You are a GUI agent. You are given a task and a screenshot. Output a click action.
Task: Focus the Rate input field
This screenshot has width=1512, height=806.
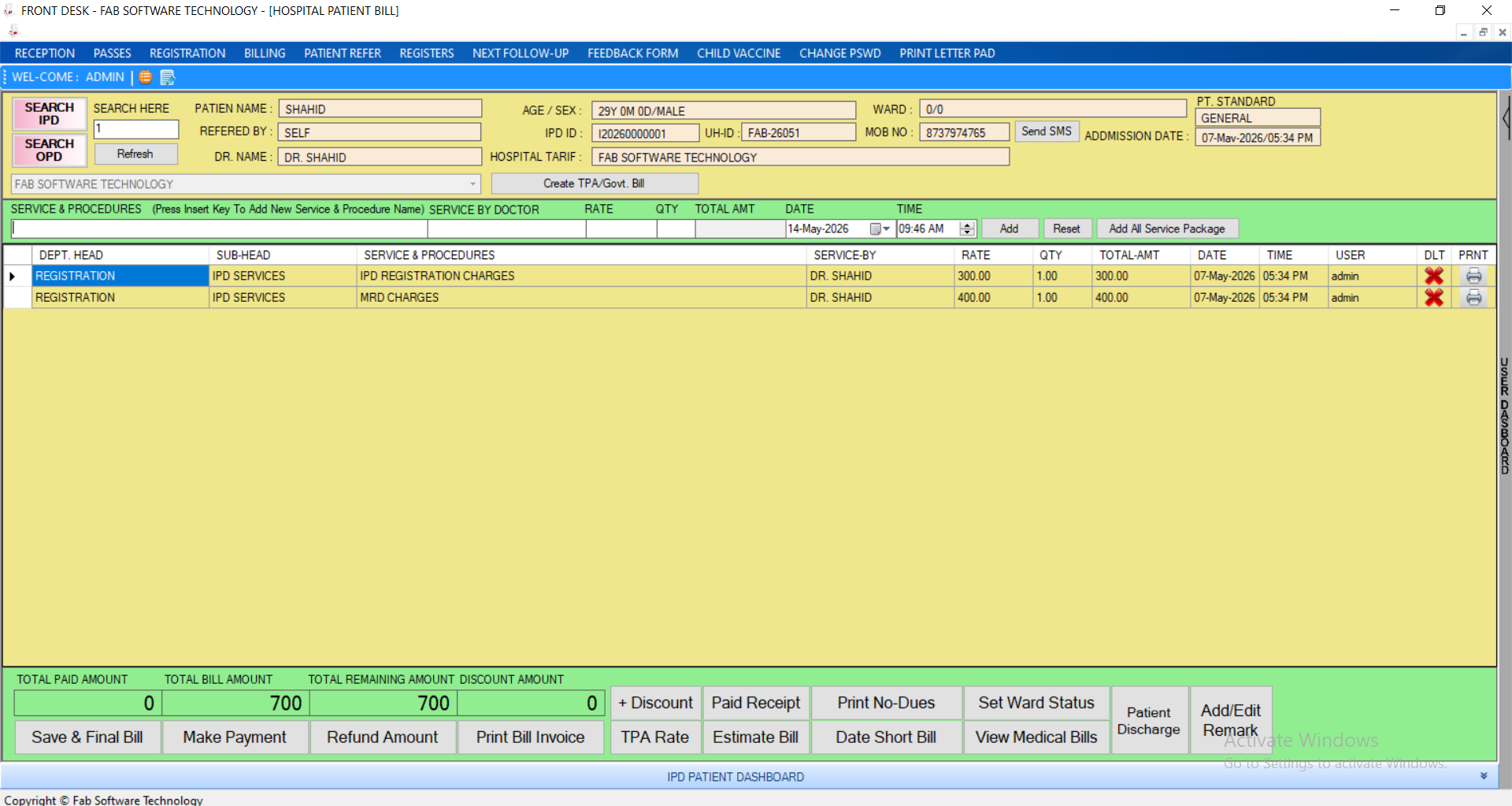621,228
